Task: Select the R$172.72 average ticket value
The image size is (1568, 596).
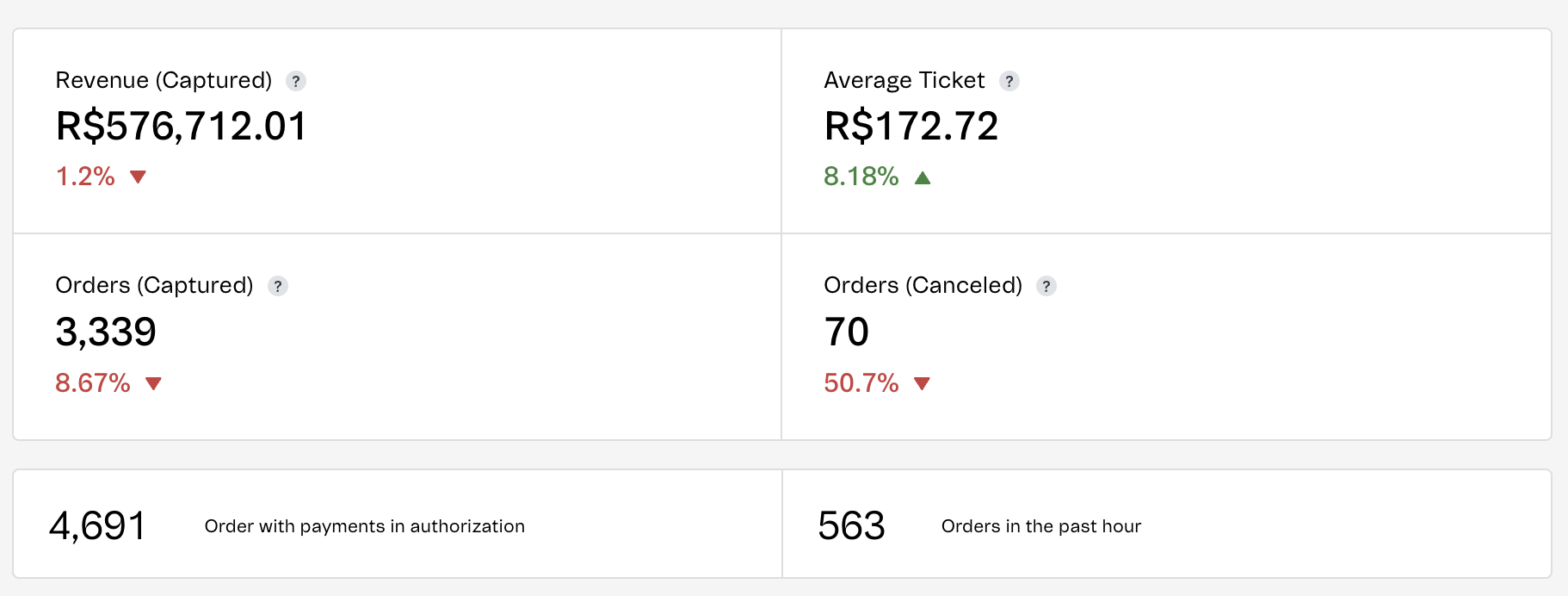Action: pyautogui.click(x=911, y=127)
